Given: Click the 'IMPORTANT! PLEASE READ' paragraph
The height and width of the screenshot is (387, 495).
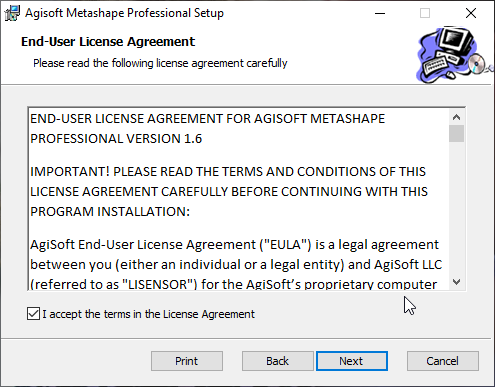Looking at the screenshot, I should 229,192.
